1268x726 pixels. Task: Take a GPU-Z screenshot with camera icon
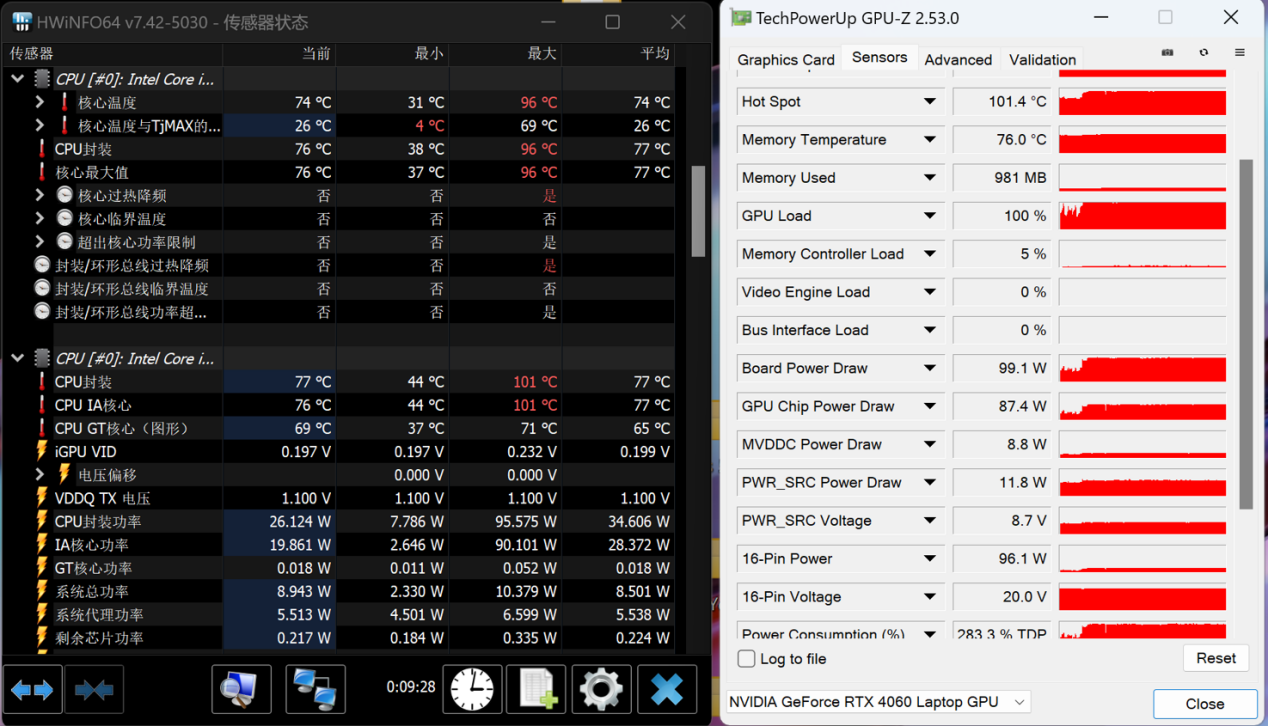pyautogui.click(x=1167, y=53)
